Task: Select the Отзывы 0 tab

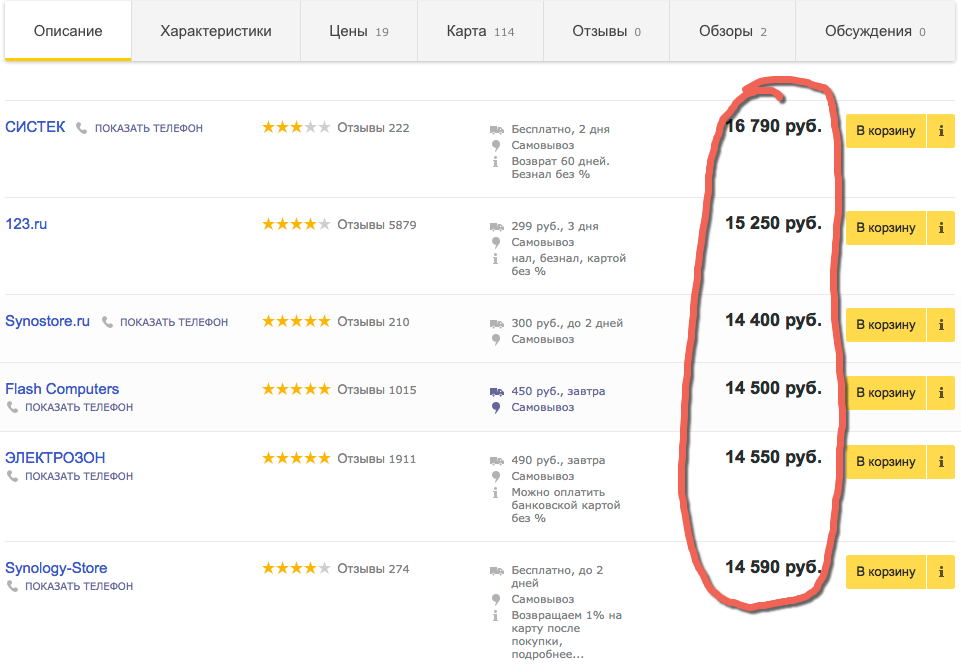Action: click(x=606, y=31)
